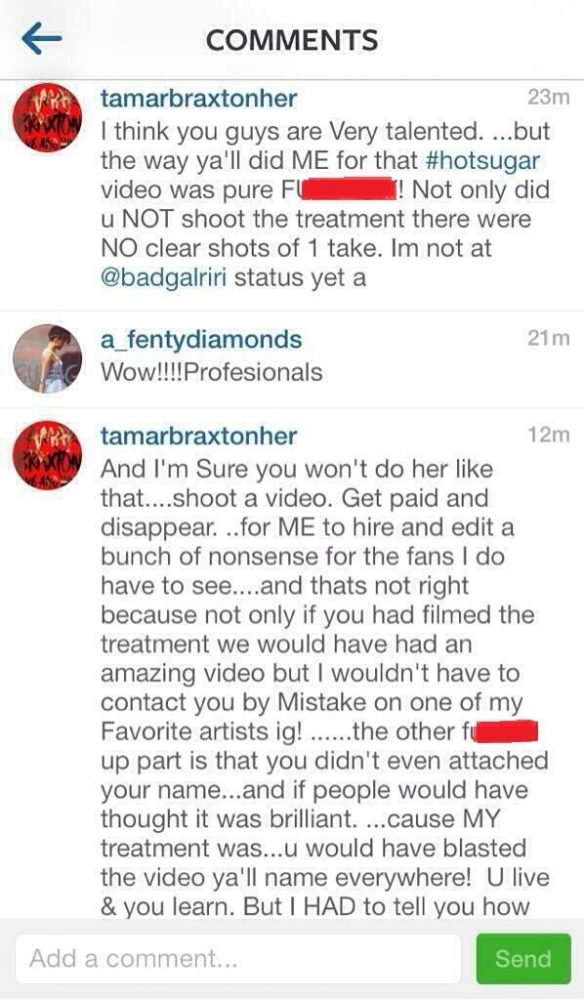Viewport: 584px width, 1000px height.
Task: Open tamarbraxtonher username on 12m comment
Action: [x=198, y=436]
